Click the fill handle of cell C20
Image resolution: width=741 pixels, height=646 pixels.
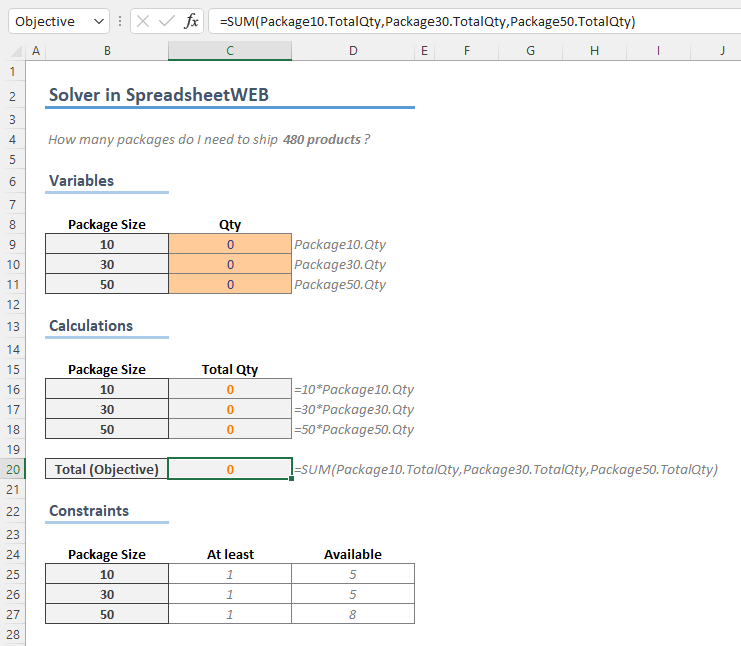tap(292, 479)
